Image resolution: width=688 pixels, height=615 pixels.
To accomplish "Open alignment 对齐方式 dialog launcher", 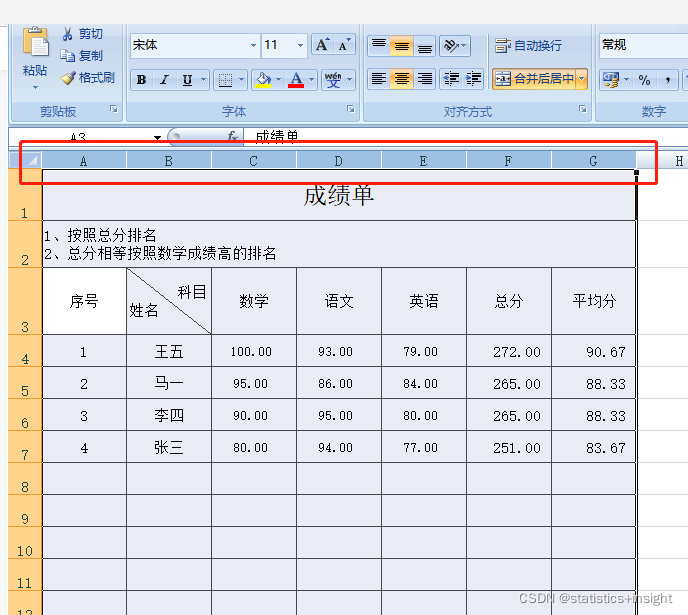I will coord(583,109).
